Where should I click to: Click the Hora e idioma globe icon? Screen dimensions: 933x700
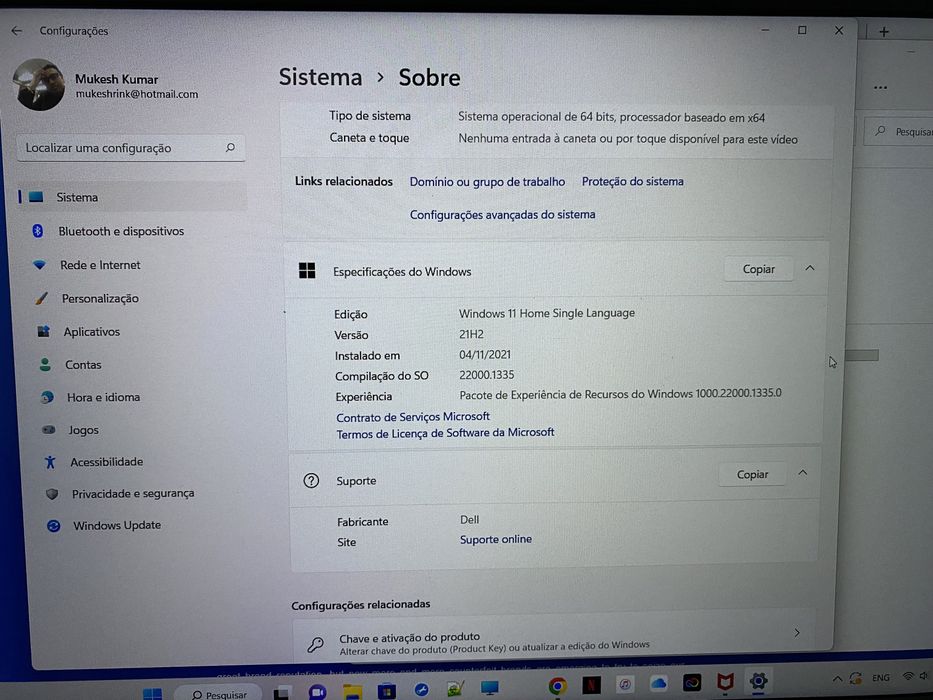pyautogui.click(x=48, y=397)
